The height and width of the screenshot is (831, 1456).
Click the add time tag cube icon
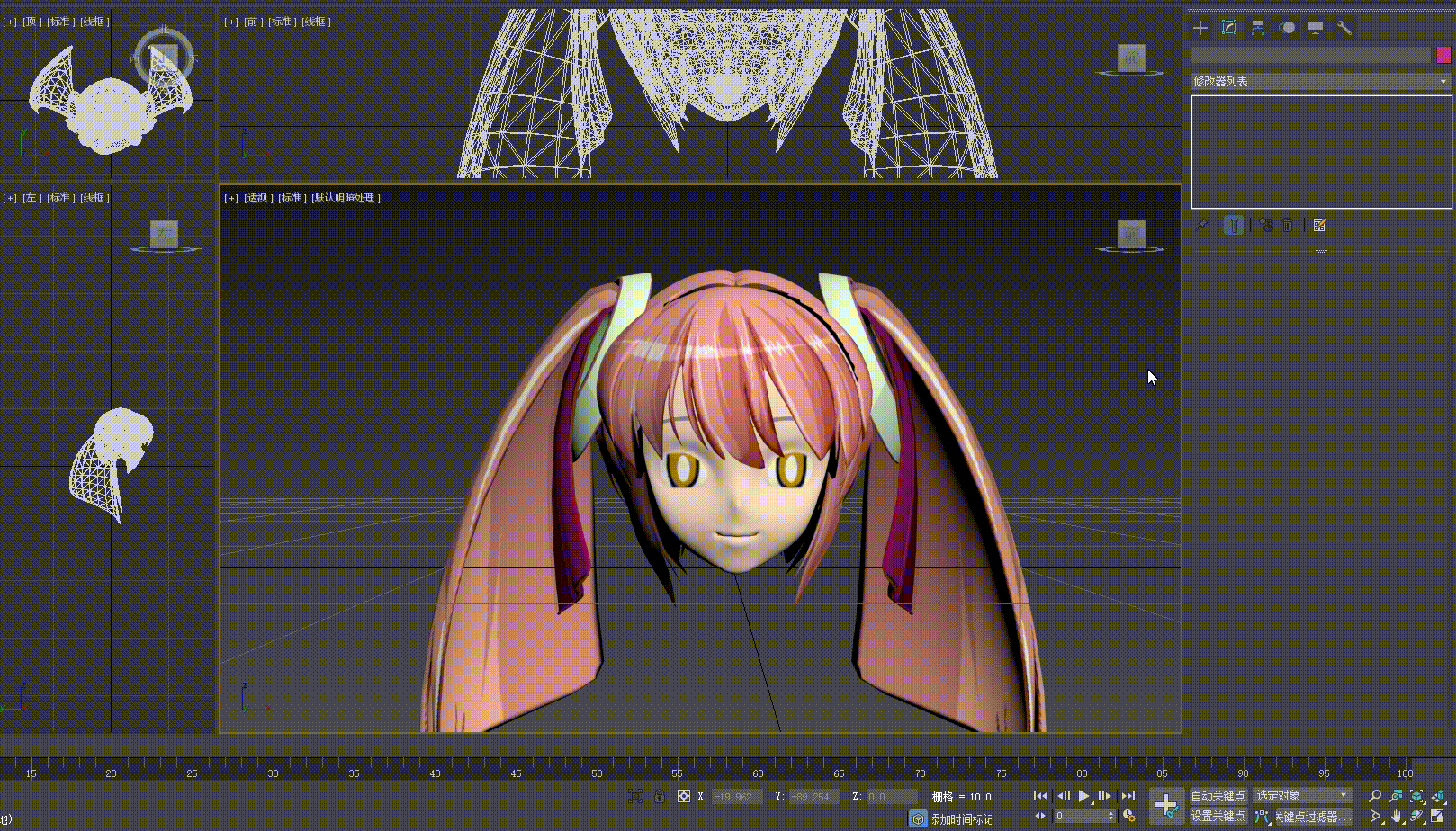(x=918, y=818)
